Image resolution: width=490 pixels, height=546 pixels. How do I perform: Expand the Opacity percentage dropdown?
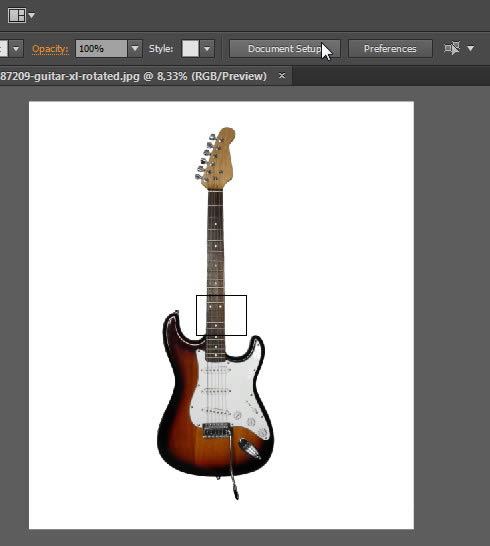coord(135,49)
